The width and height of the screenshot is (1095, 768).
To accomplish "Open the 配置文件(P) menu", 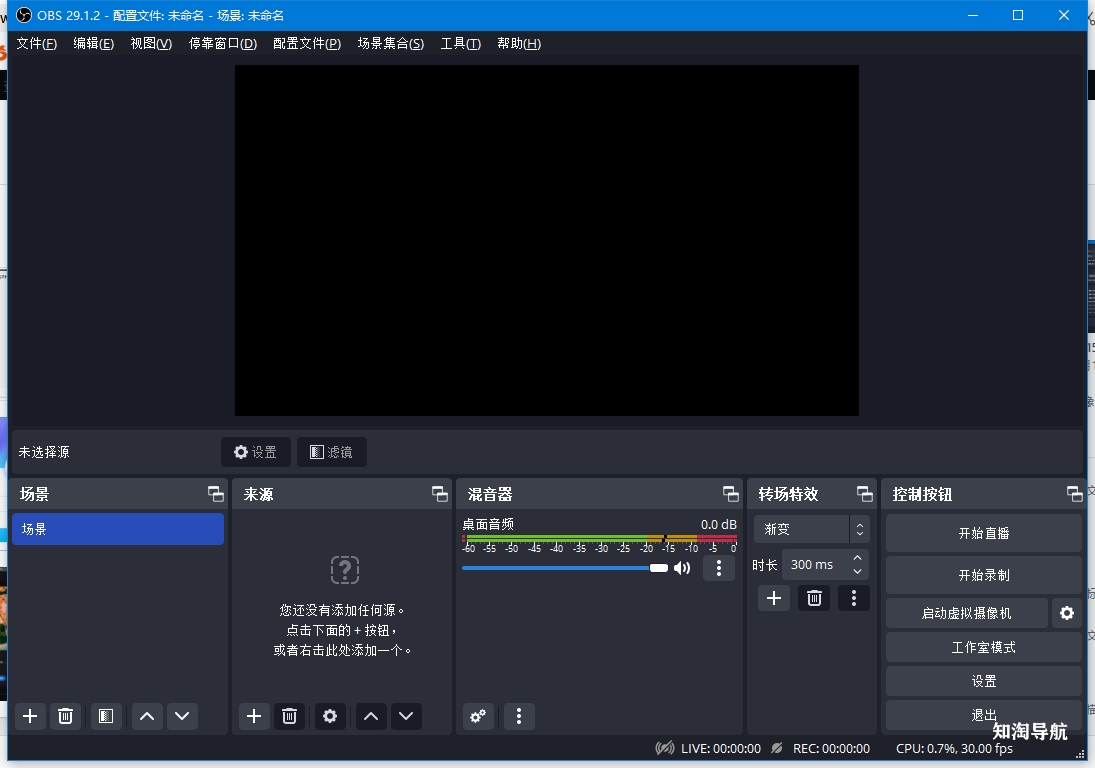I will click(307, 43).
